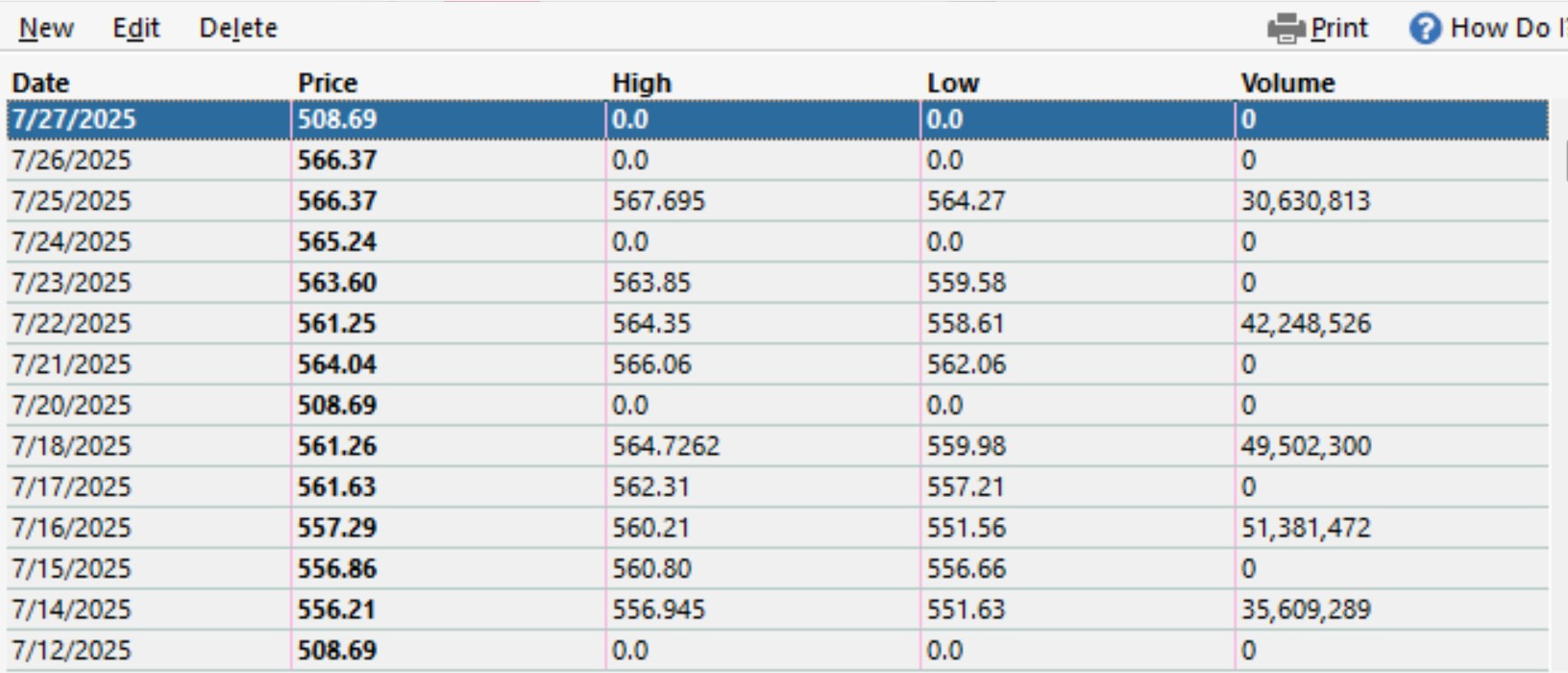Click Edit in the toolbar

coord(136,29)
